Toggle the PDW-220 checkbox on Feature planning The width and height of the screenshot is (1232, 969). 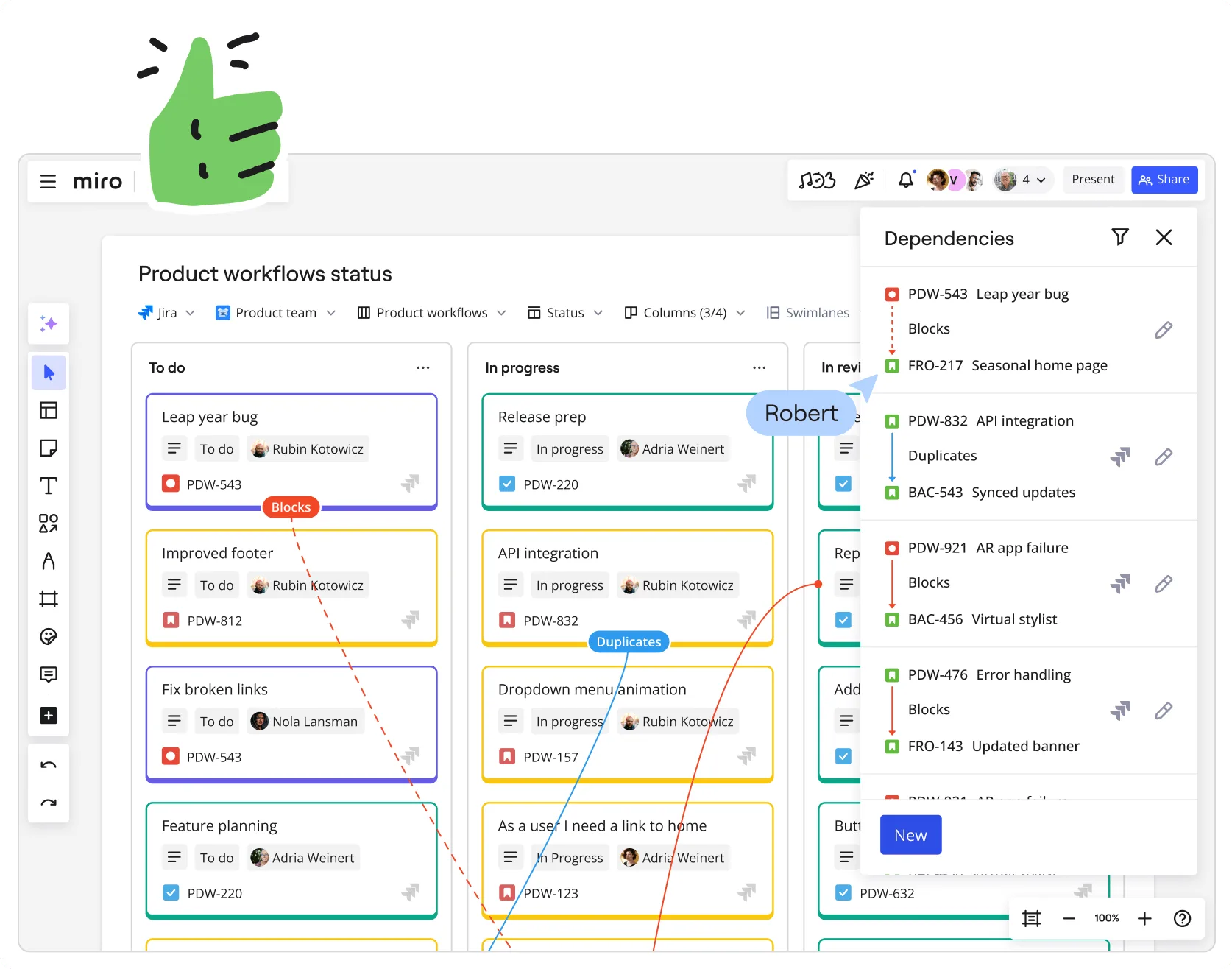pyautogui.click(x=171, y=892)
